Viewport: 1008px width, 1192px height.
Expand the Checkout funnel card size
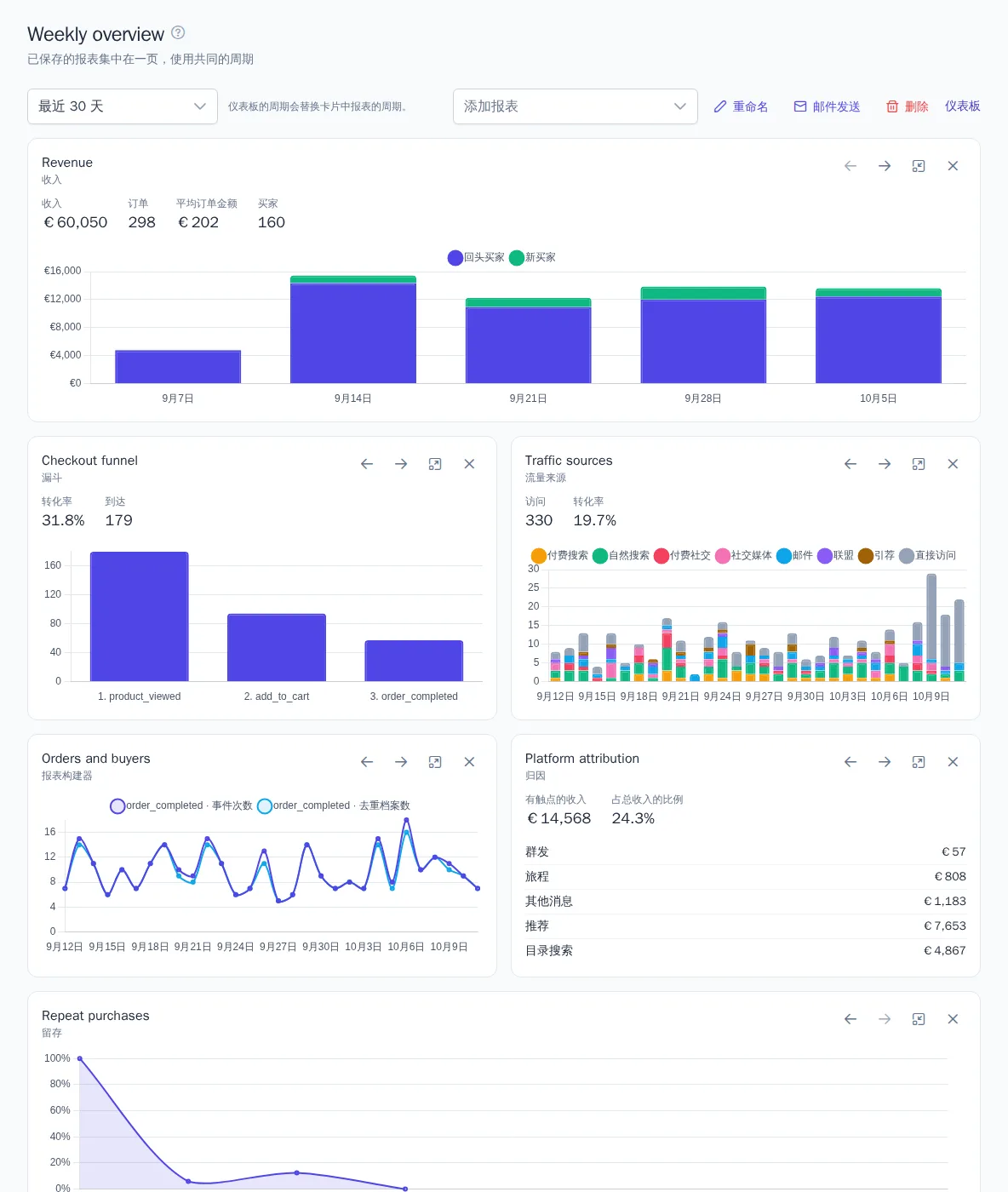435,464
